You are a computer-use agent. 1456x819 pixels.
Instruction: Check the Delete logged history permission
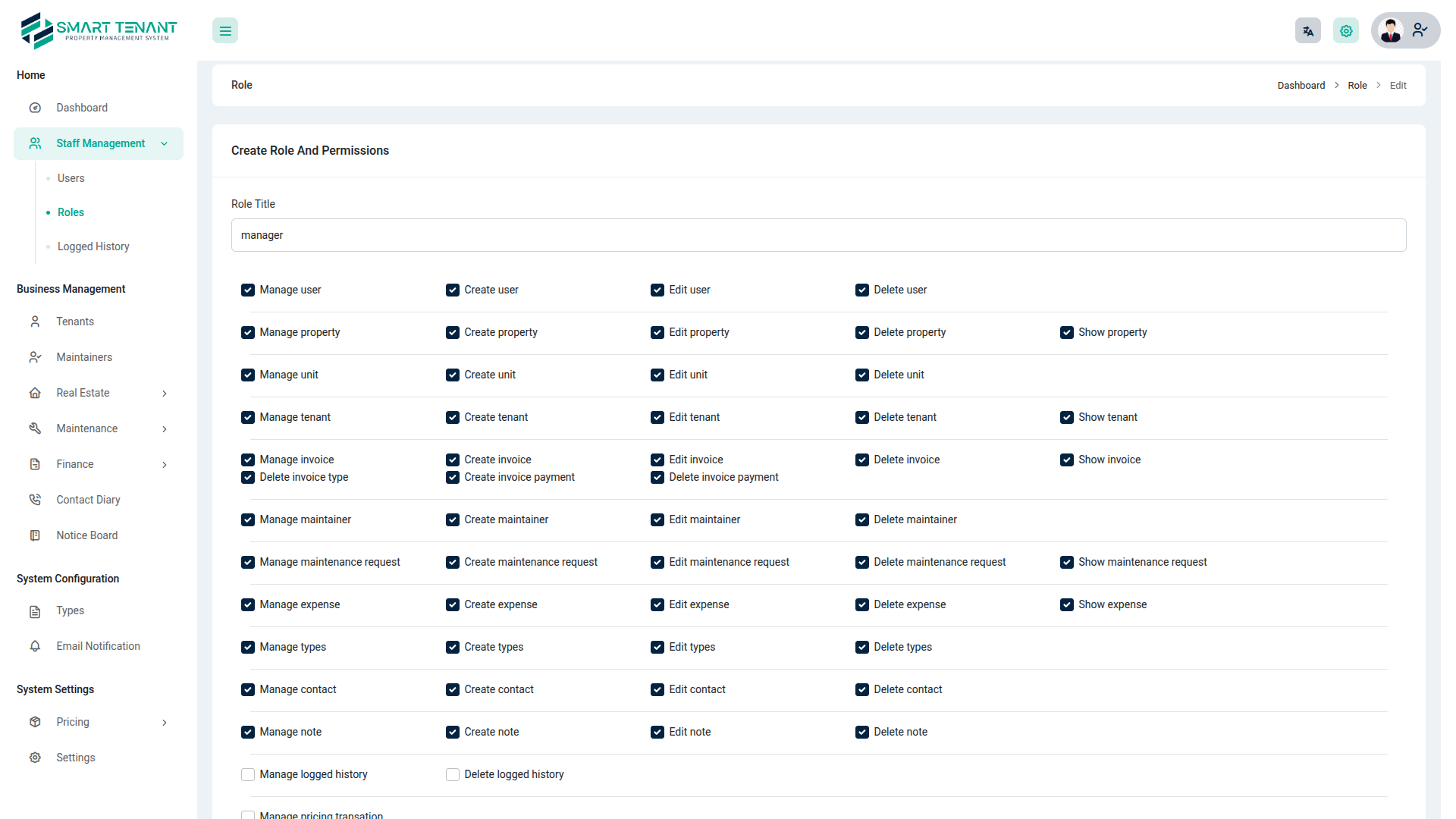tap(453, 774)
